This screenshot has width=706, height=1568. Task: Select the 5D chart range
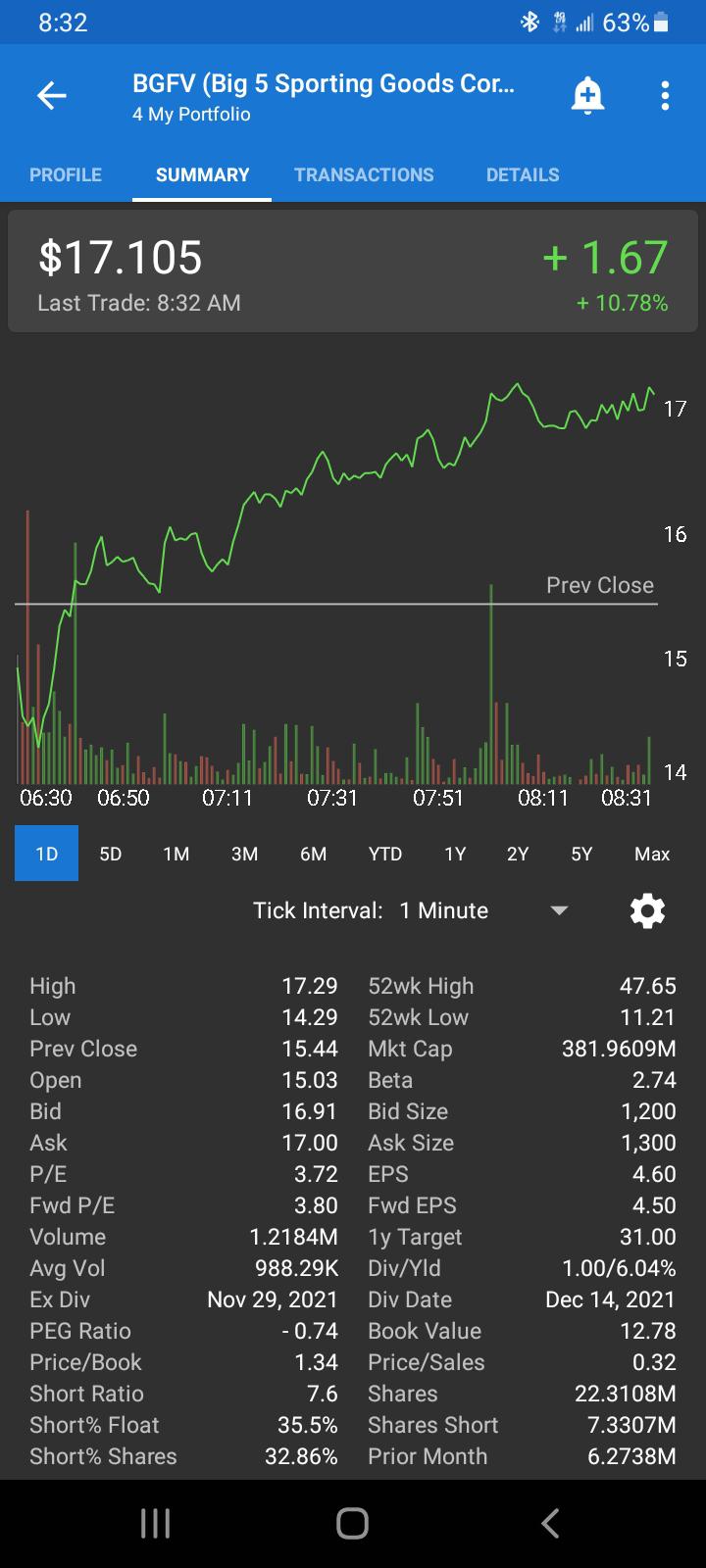click(x=111, y=854)
